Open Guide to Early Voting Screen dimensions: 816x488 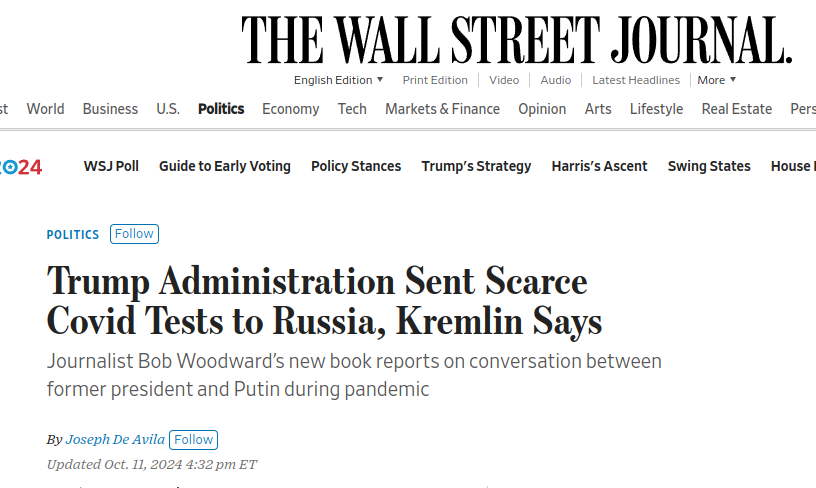pyautogui.click(x=225, y=166)
